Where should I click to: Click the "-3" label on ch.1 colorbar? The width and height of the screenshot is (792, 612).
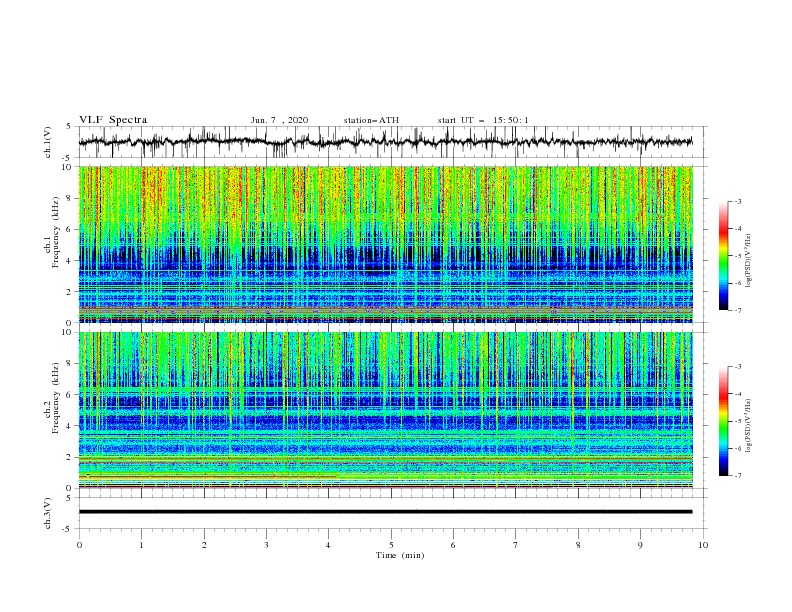737,201
